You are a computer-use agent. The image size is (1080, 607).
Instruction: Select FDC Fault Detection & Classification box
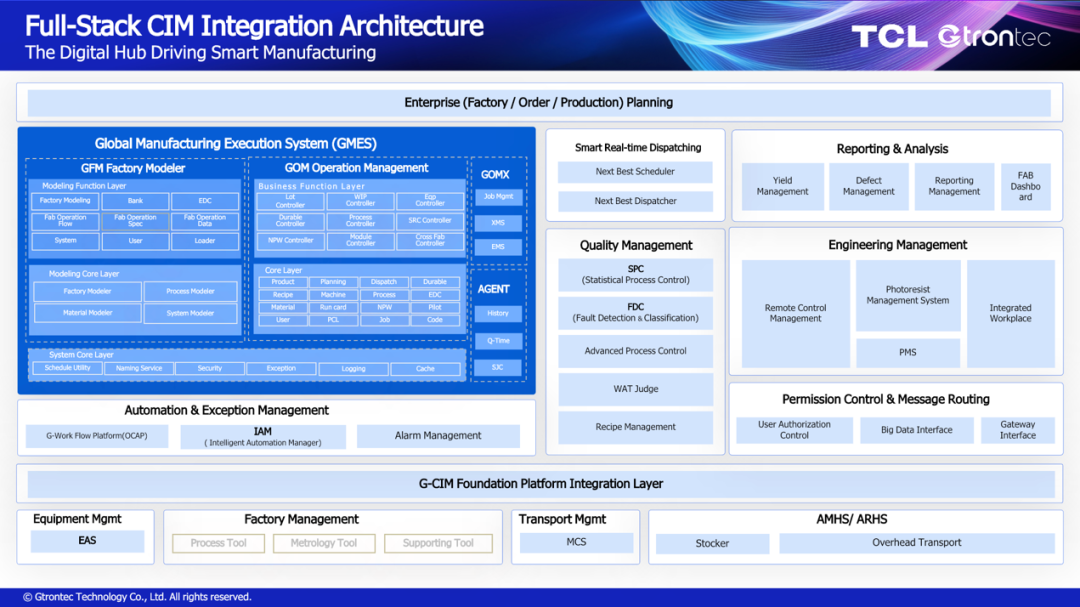[x=635, y=312]
